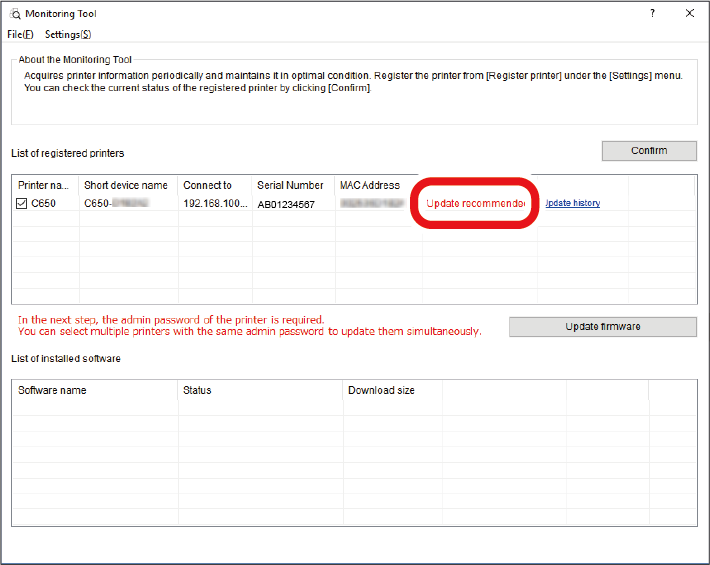Click the Serial Number column header
Viewport: 710px width, 565px height.
pos(290,185)
